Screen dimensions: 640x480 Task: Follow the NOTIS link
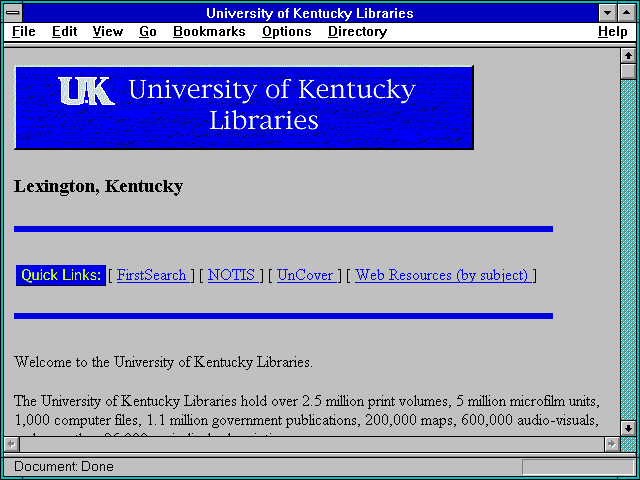232,275
